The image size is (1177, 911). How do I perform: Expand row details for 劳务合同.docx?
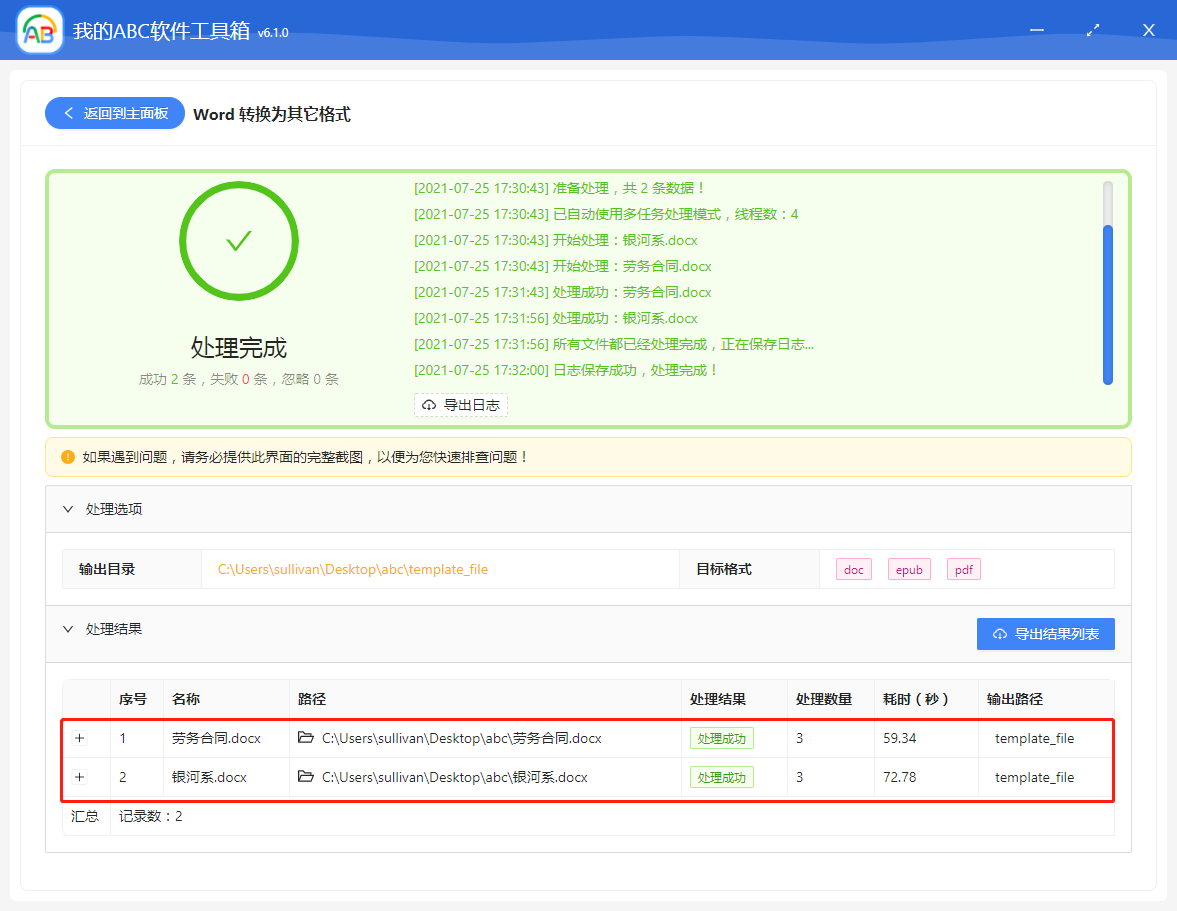[79, 738]
